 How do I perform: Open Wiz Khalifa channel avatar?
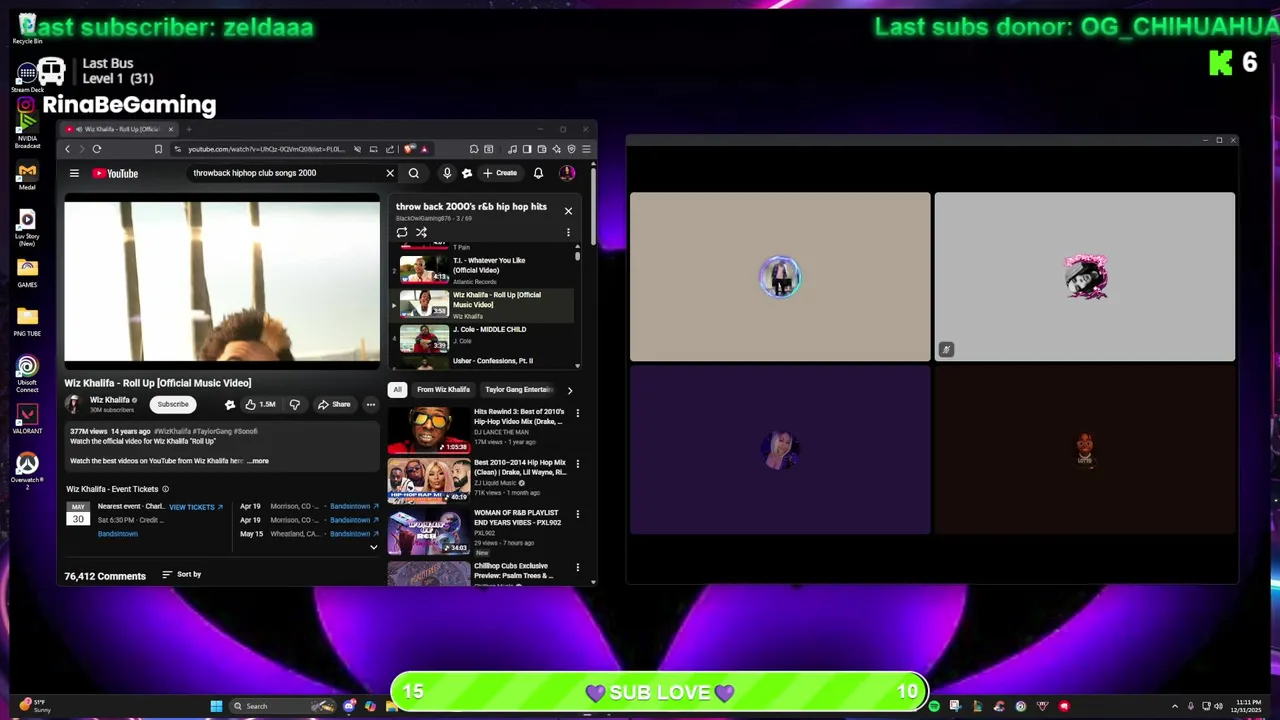[x=73, y=404]
